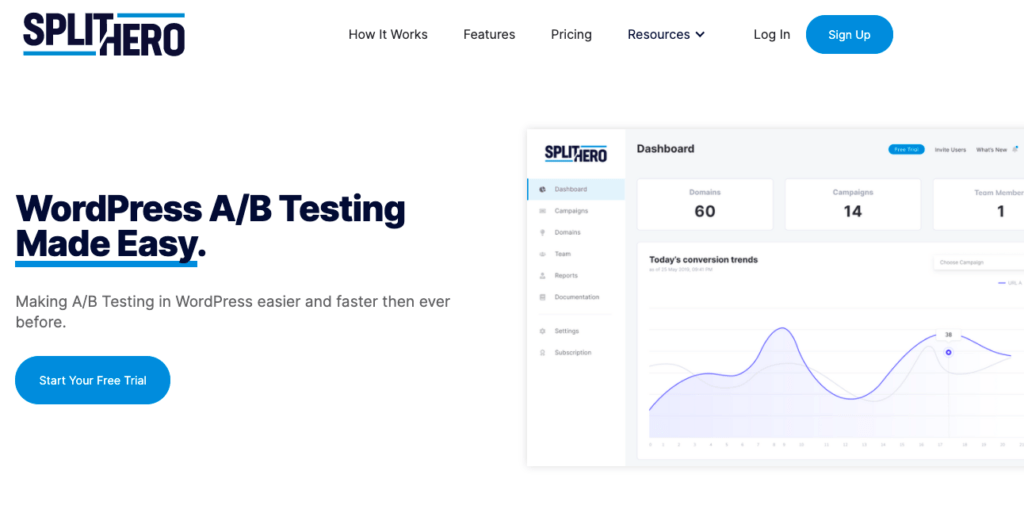Expand the Resources dropdown menu
This screenshot has height=509, width=1024.
(666, 35)
